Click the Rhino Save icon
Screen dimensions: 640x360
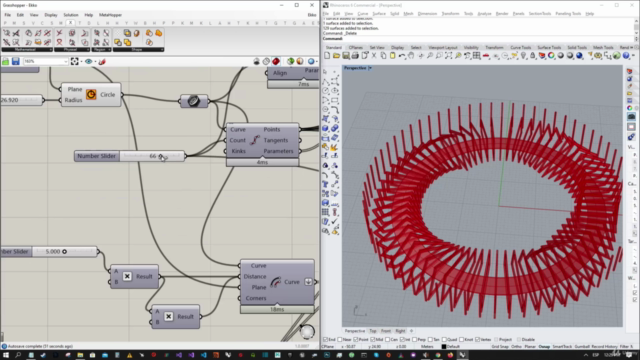(346, 56)
